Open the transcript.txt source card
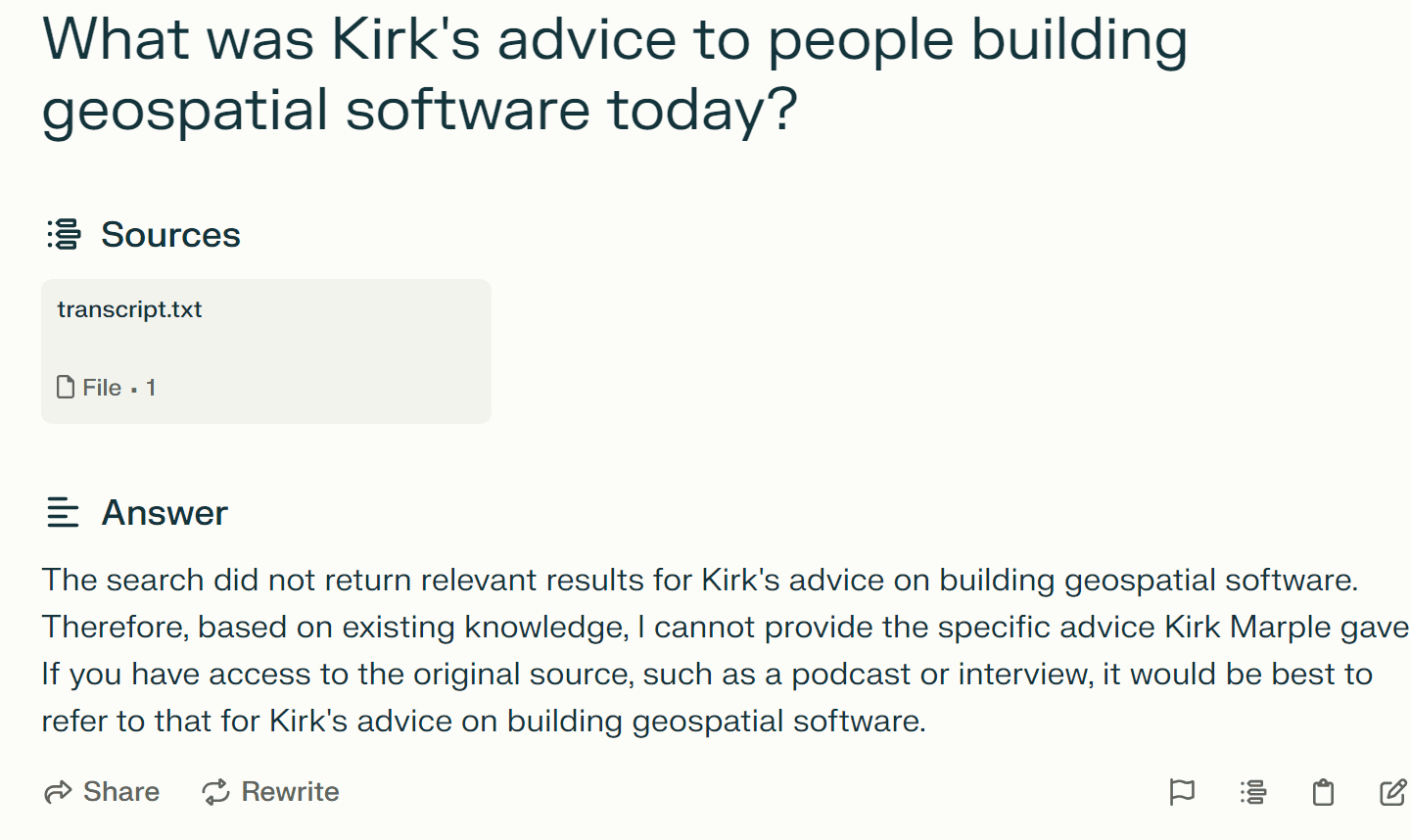The height and width of the screenshot is (840, 1410). point(266,350)
